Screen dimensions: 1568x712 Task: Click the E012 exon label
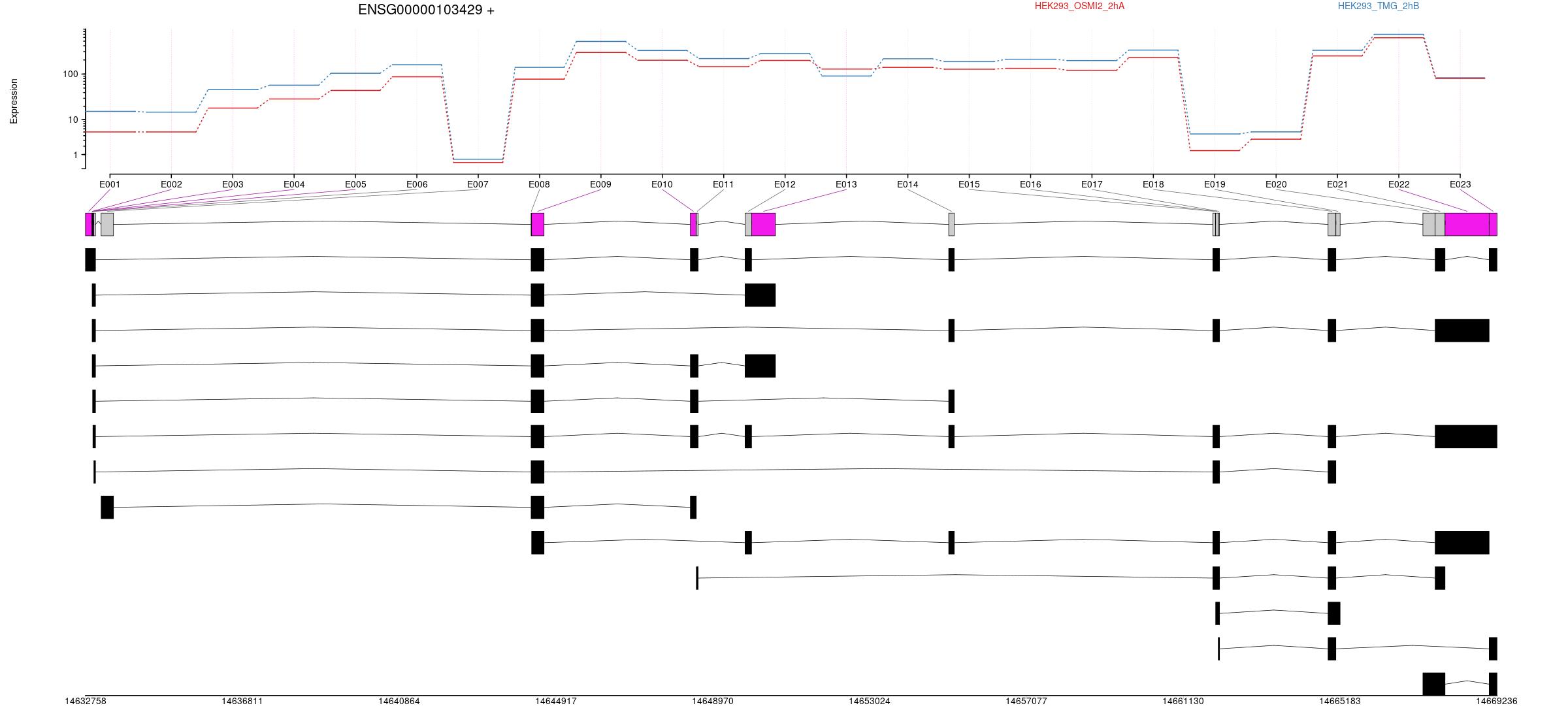(x=785, y=184)
